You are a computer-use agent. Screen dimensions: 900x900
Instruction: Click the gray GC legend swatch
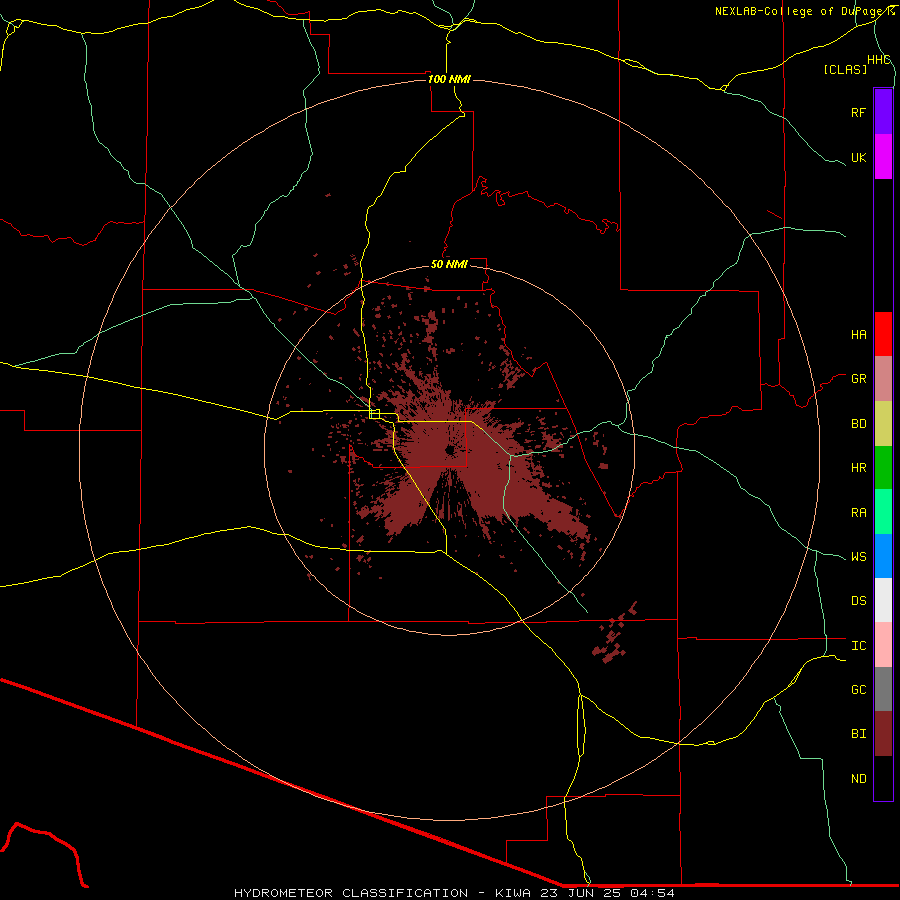click(883, 689)
